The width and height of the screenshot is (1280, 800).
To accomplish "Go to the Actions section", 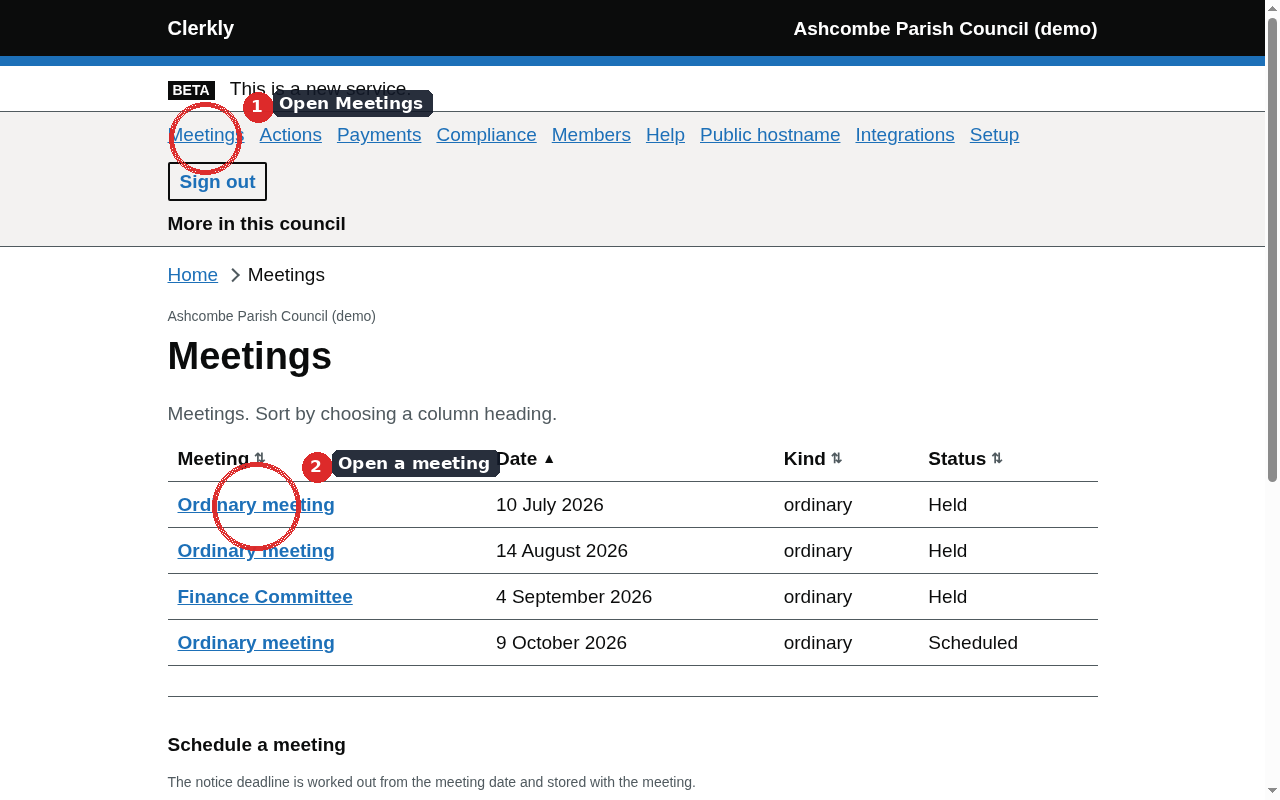I will click(x=291, y=135).
